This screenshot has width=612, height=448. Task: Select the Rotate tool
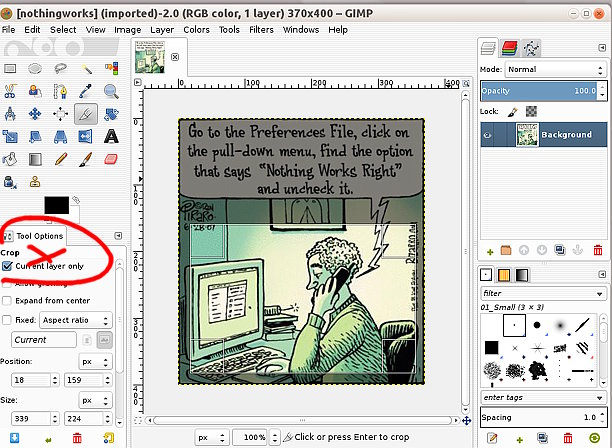click(x=111, y=114)
